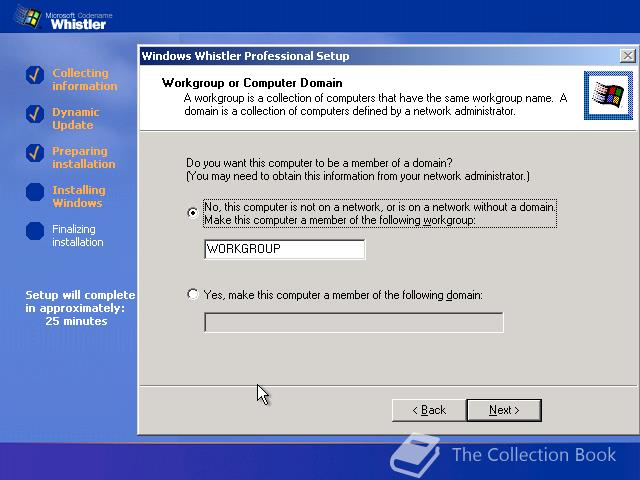This screenshot has height=480, width=640.
Task: Click the 'Workgroup or Computer Domain' heading
Action: pos(252,83)
